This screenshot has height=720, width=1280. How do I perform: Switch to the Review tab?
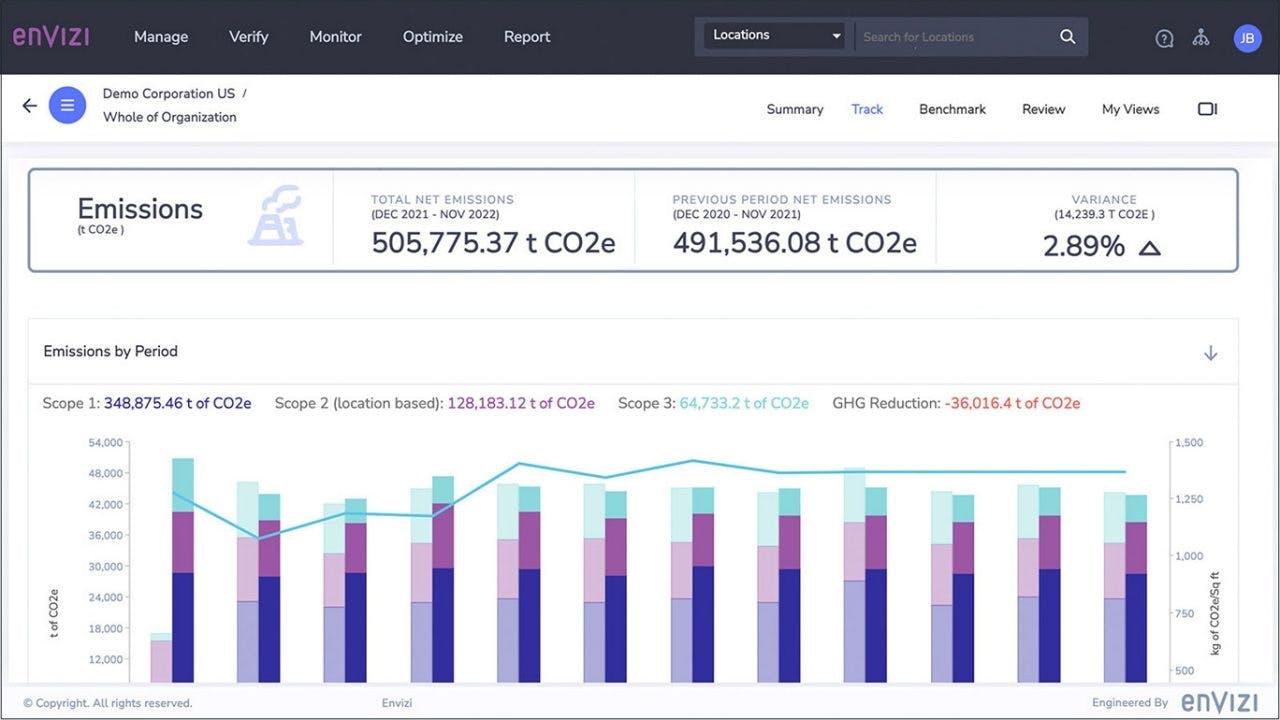click(1043, 108)
